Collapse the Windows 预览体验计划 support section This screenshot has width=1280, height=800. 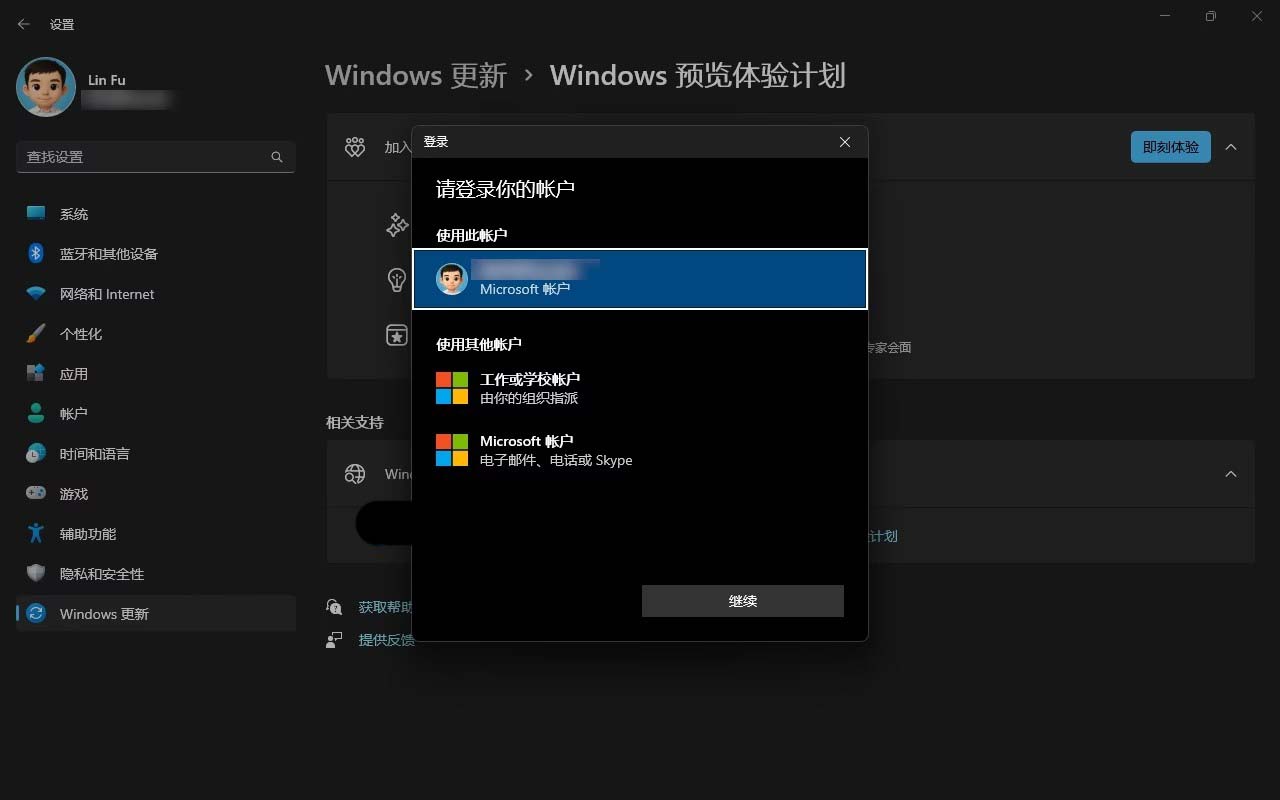point(1231,474)
